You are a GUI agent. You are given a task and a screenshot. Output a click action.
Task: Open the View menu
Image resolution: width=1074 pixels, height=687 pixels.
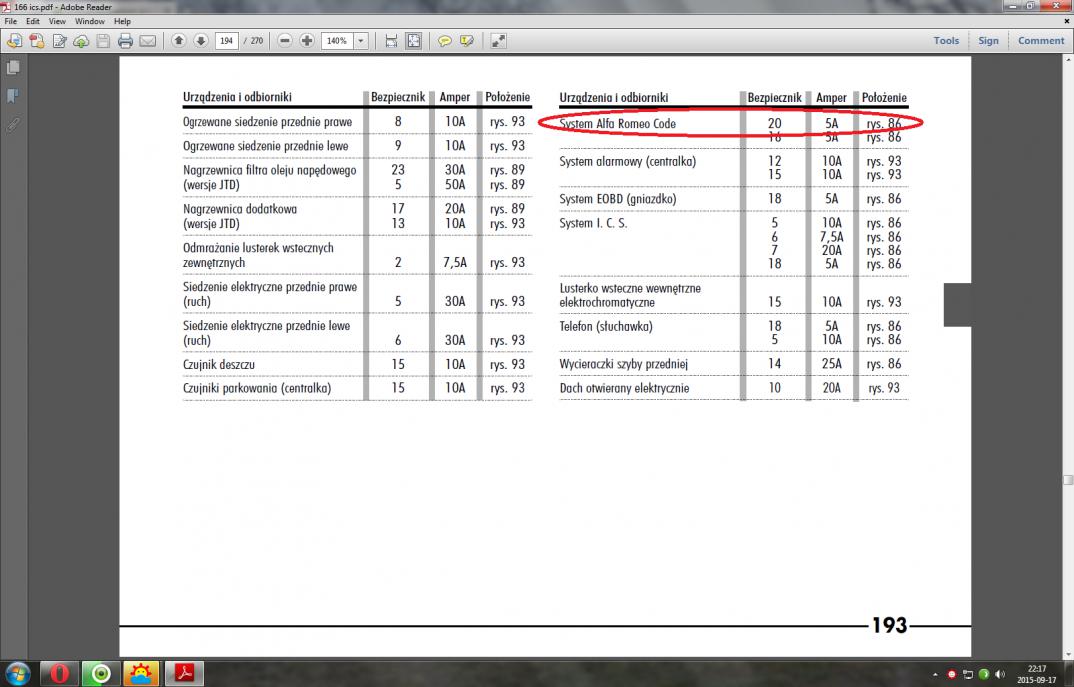tap(58, 21)
